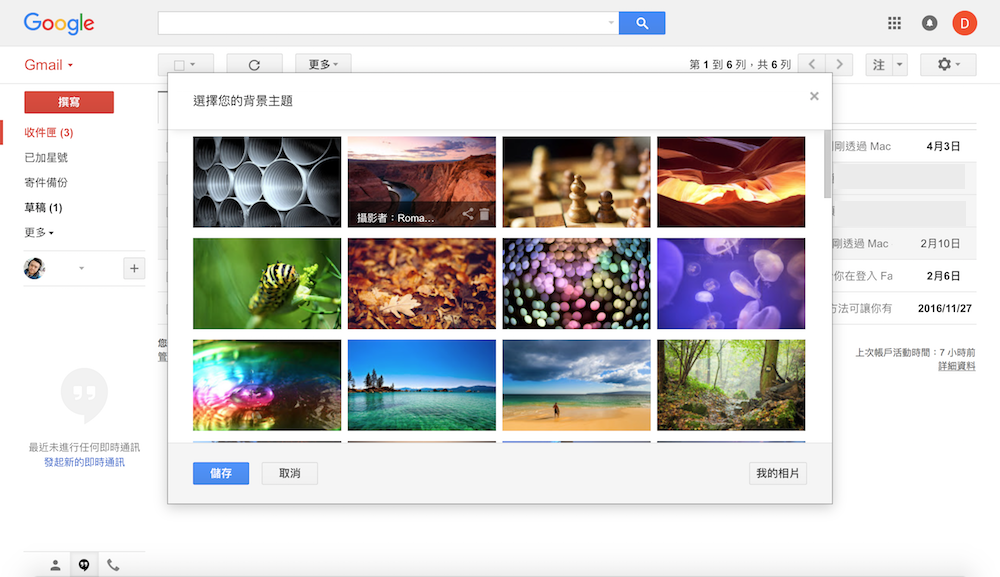Expand the 更多 labels in sidebar
Viewport: 1000px width, 577px height.
tap(39, 233)
